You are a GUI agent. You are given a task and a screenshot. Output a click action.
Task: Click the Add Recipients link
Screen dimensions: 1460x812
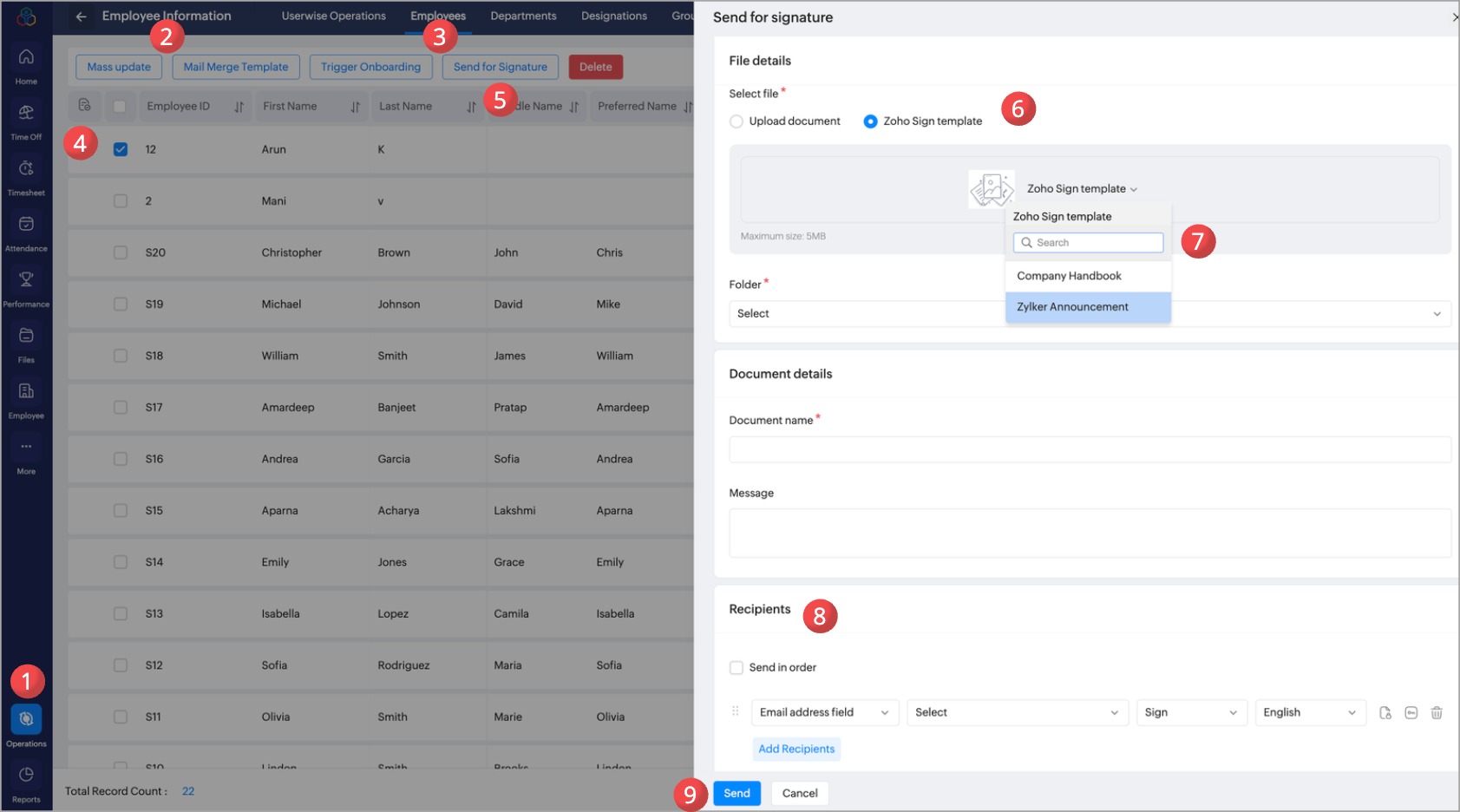tap(796, 749)
